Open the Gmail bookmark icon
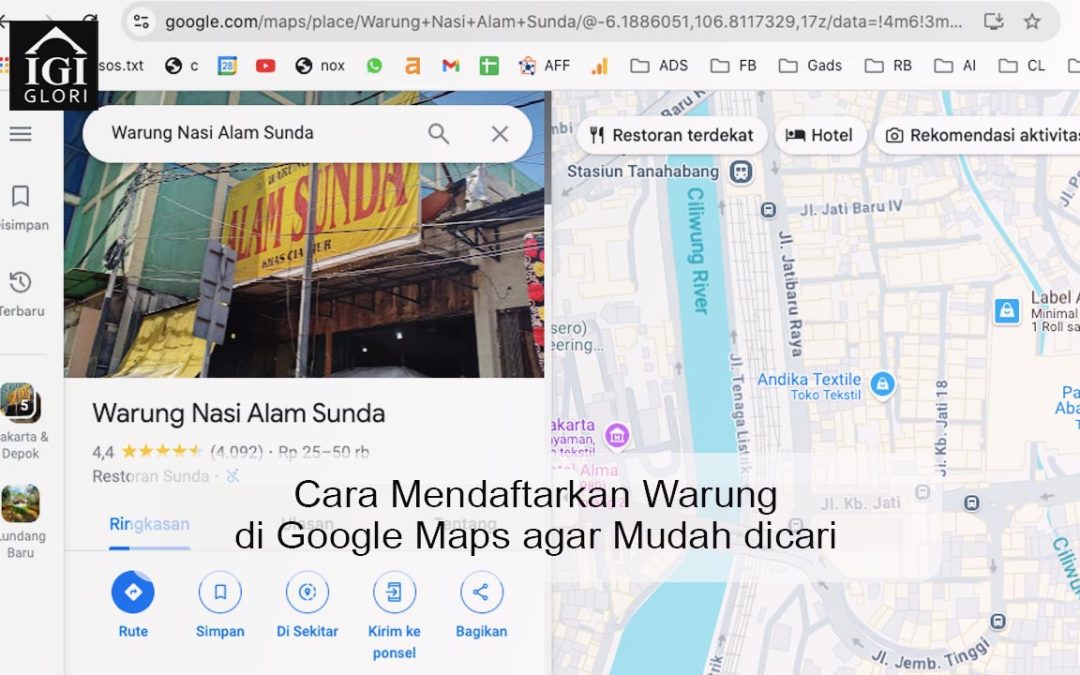The width and height of the screenshot is (1080, 675). click(x=450, y=65)
